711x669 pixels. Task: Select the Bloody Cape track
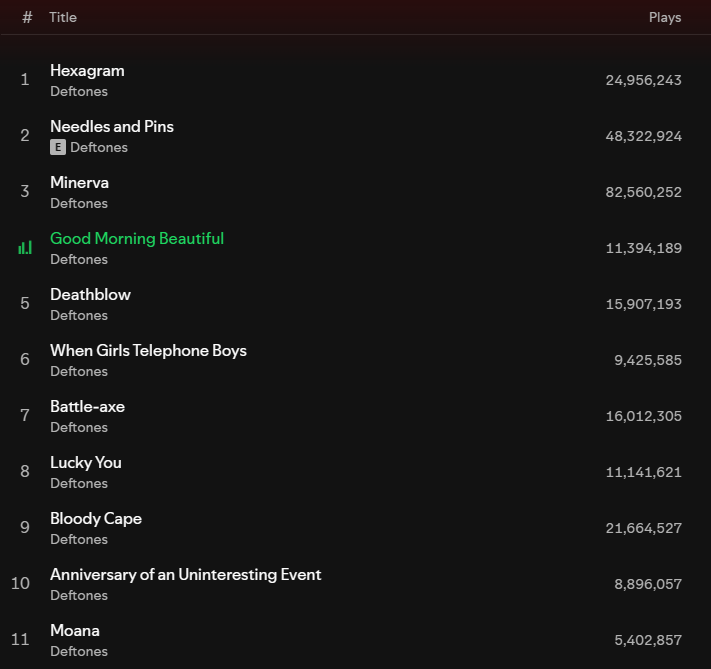pyautogui.click(x=96, y=519)
